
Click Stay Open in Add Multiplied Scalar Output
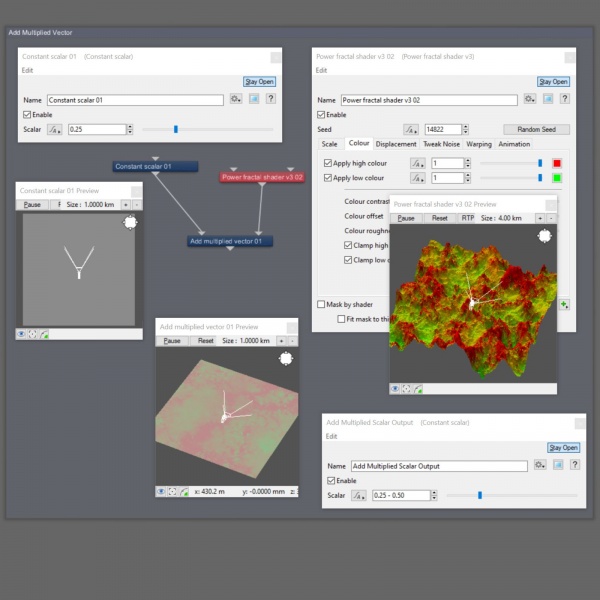[x=564, y=448]
